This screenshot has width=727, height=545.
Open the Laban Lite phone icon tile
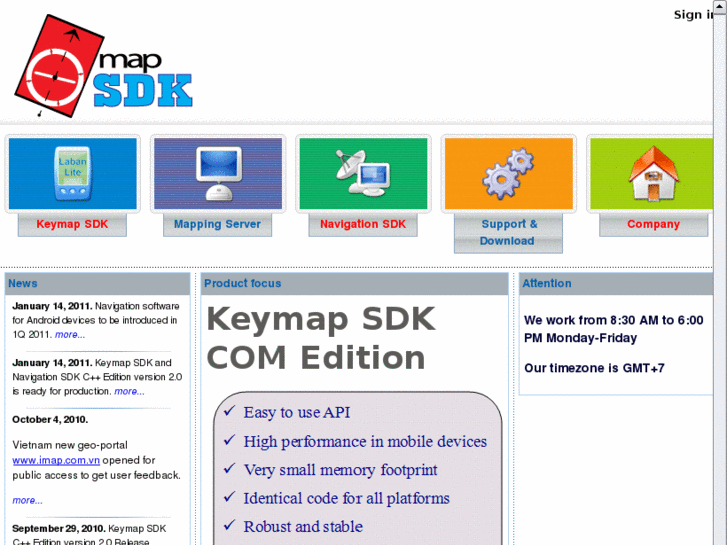click(73, 173)
